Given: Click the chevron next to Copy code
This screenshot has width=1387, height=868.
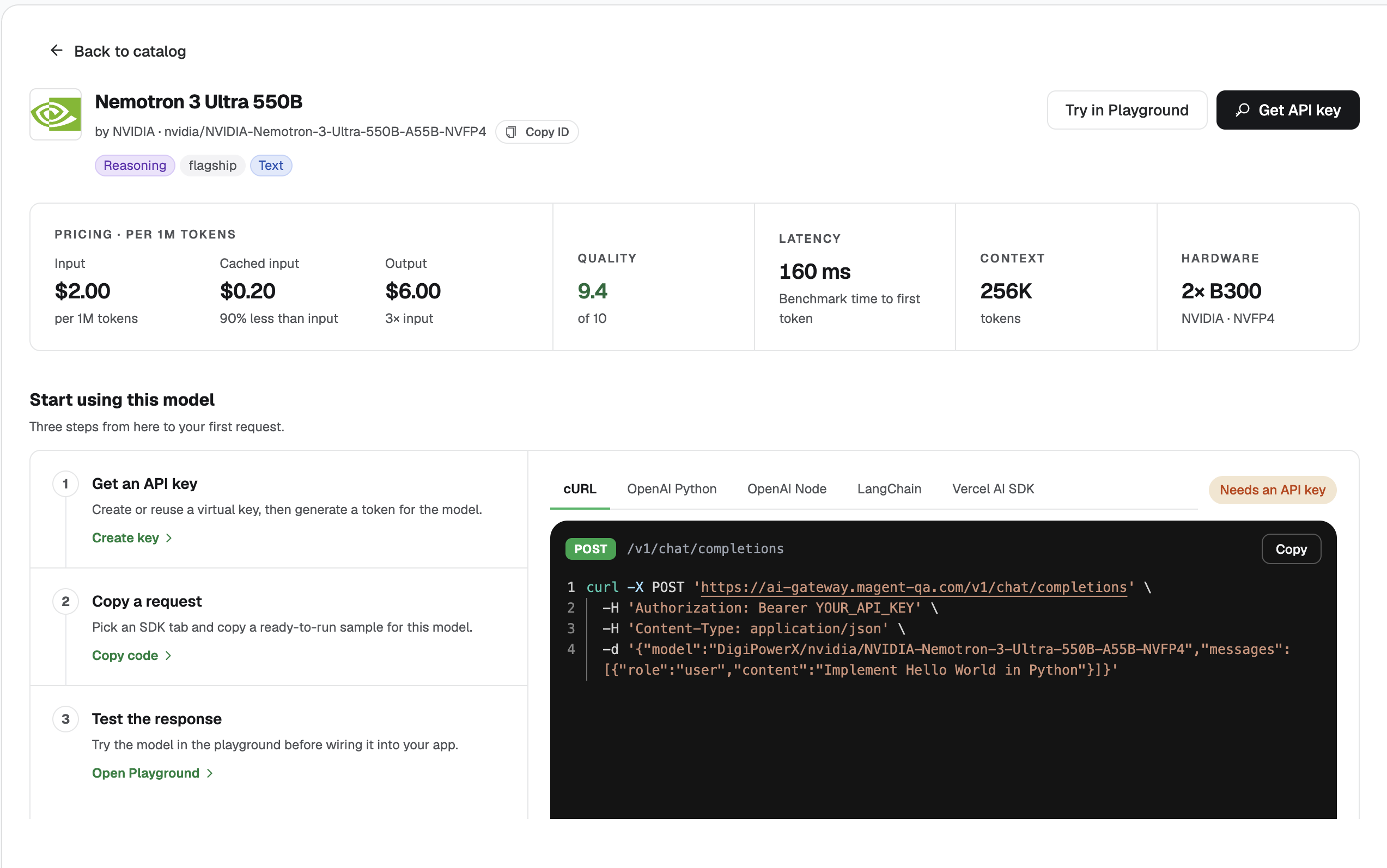Looking at the screenshot, I should tap(168, 656).
